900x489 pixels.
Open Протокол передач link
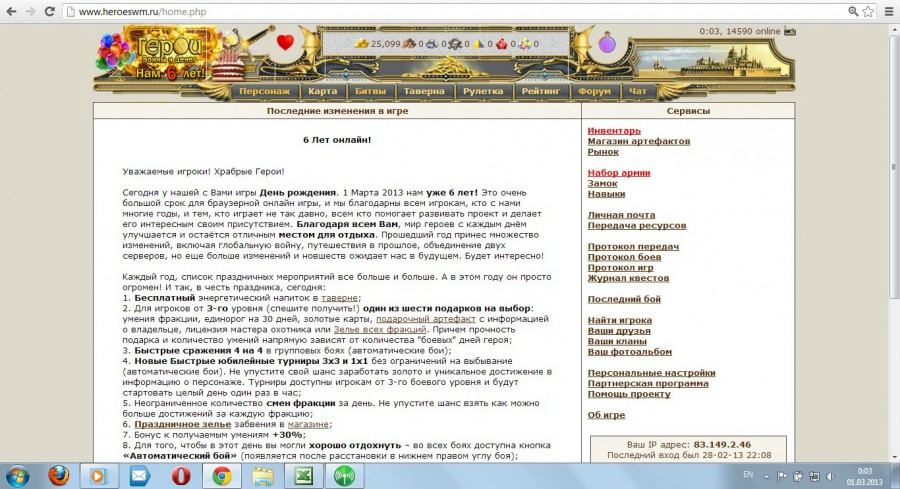coord(633,247)
